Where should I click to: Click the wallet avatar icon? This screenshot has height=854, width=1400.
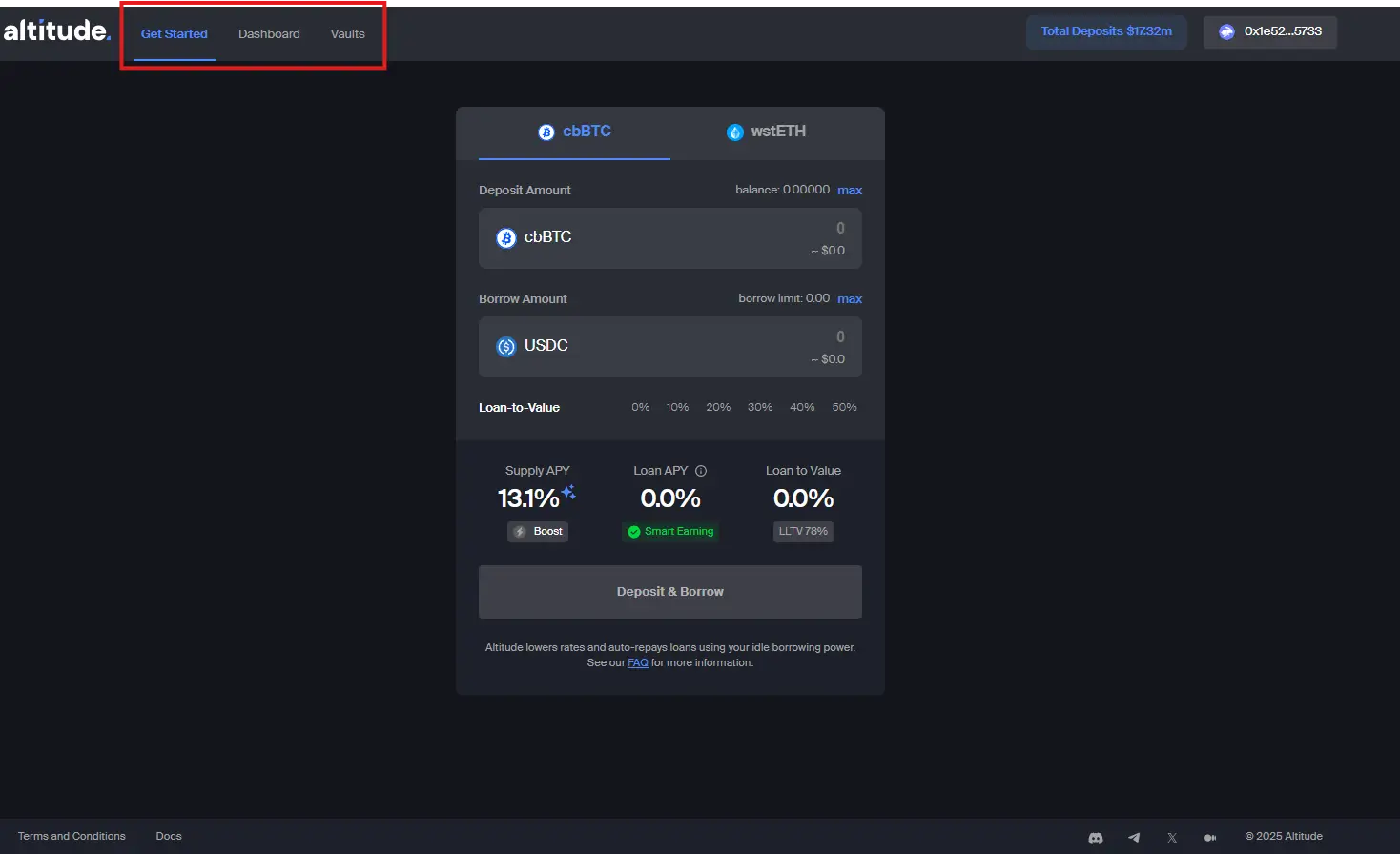pos(1226,31)
